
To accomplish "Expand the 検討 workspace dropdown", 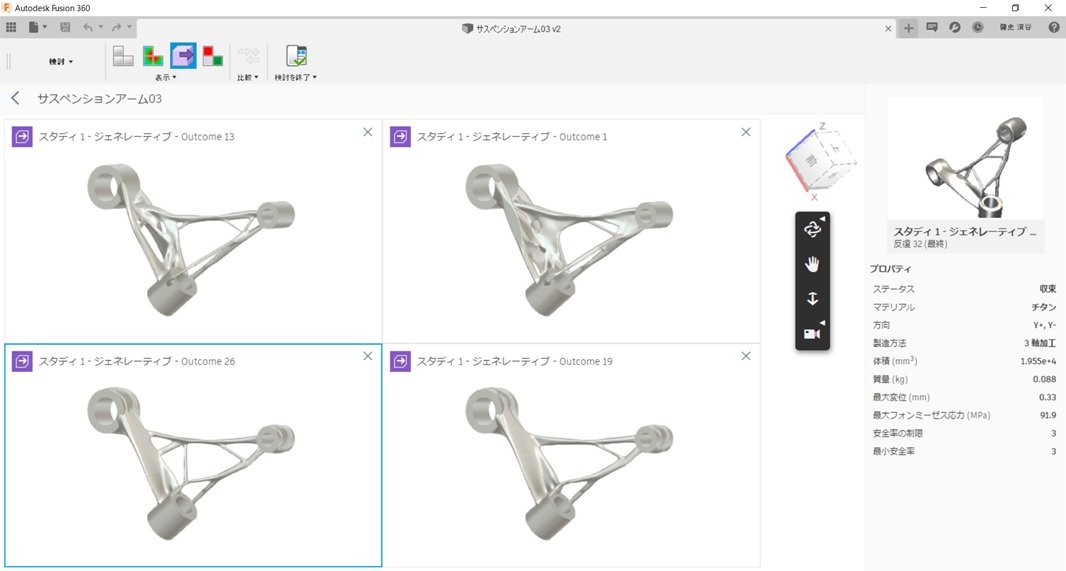I will (61, 61).
